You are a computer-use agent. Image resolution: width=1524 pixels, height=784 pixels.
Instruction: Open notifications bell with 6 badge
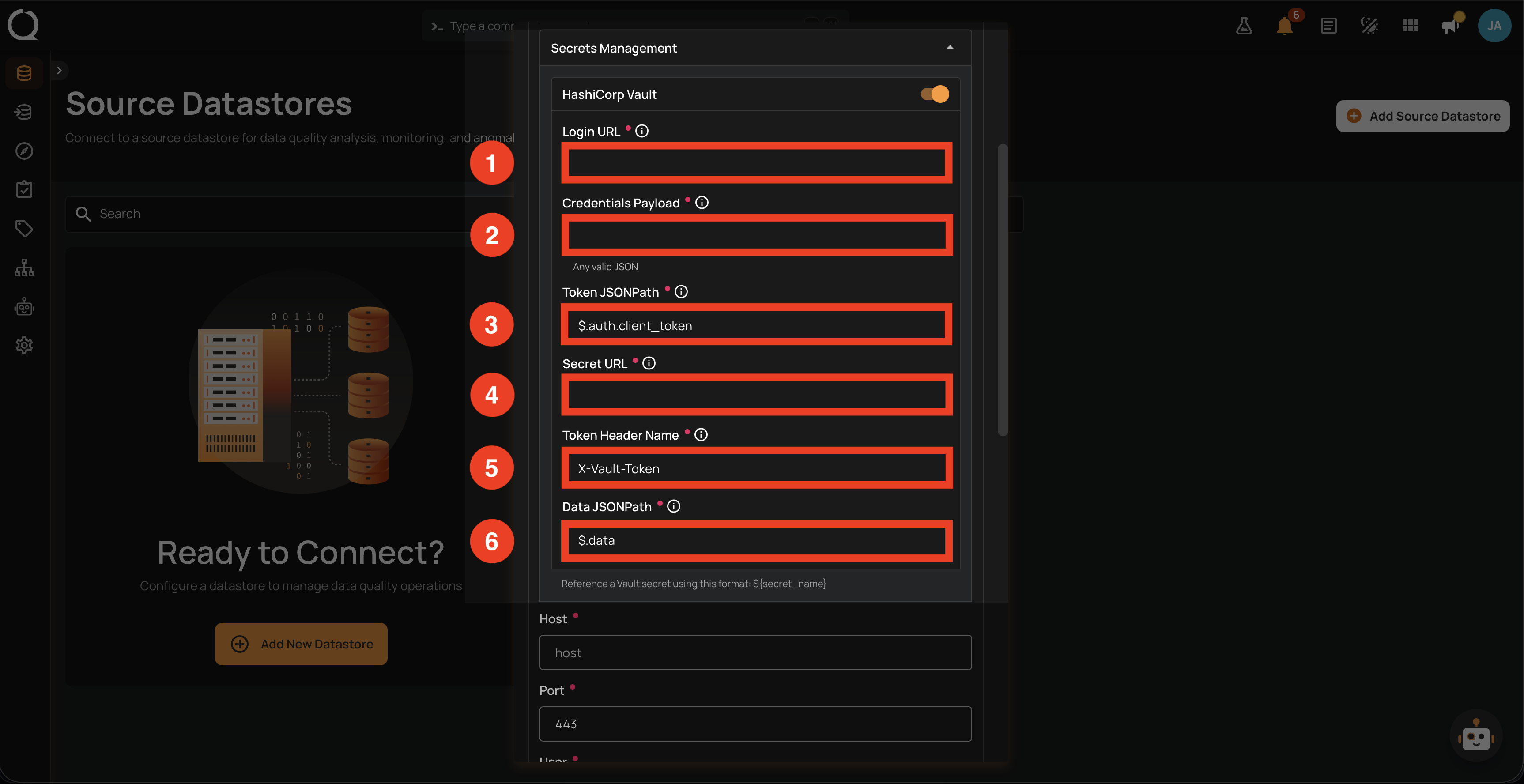pos(1284,26)
